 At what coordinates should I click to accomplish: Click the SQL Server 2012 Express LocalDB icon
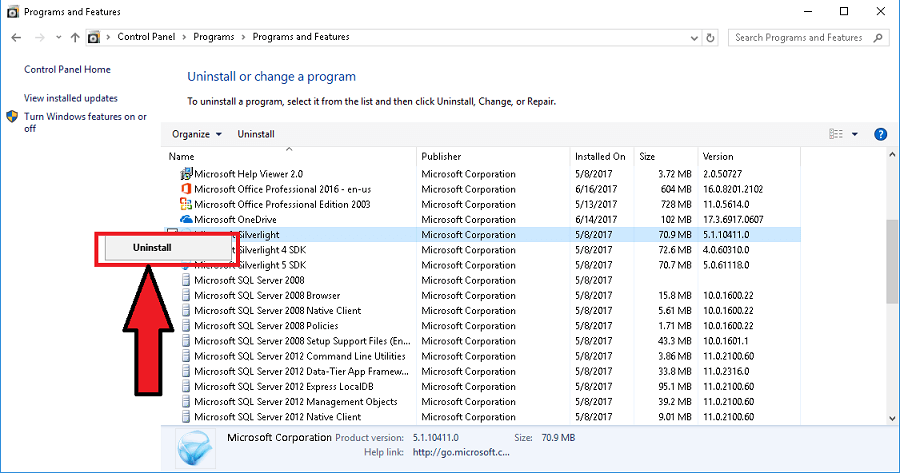click(x=185, y=386)
